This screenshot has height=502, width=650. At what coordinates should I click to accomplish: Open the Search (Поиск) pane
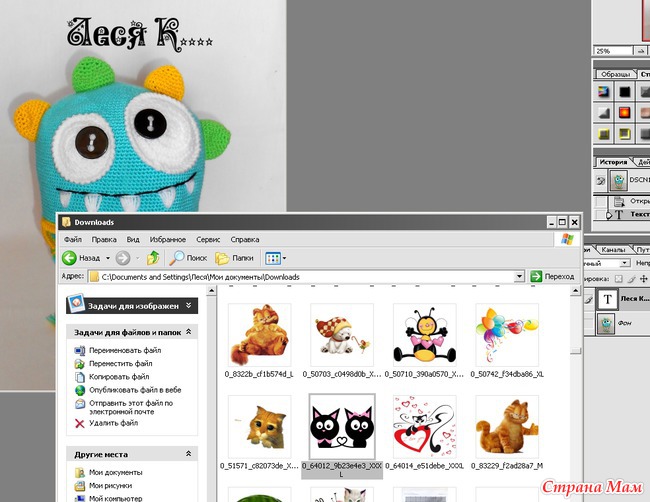tap(187, 257)
